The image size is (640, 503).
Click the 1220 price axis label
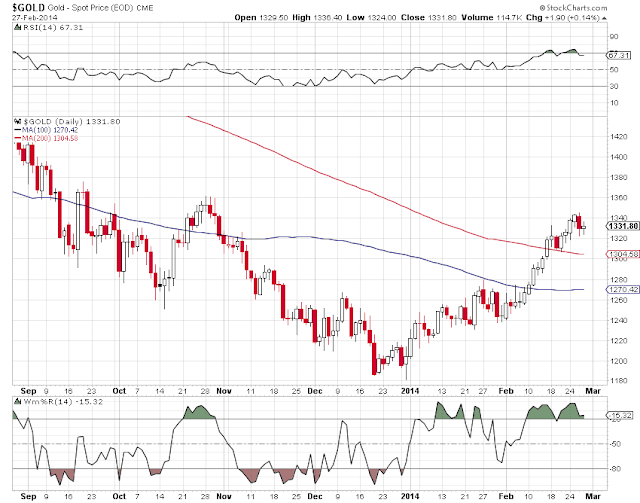coord(618,341)
